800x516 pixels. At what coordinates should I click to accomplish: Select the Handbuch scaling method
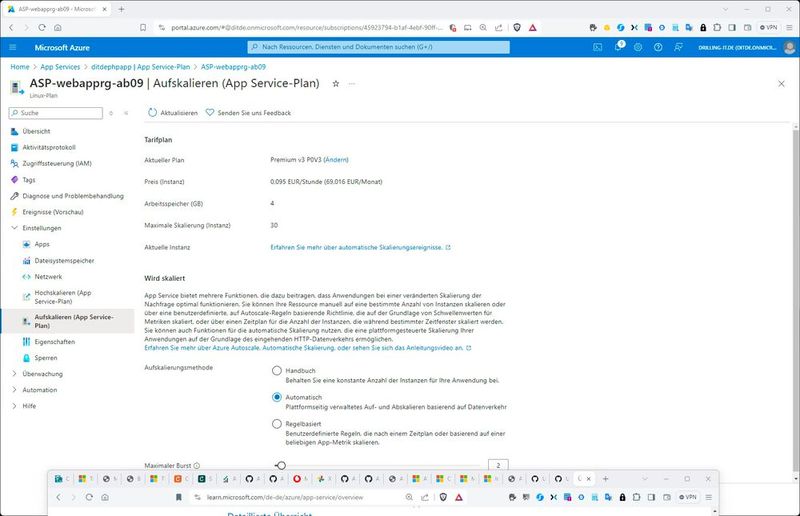coord(277,371)
